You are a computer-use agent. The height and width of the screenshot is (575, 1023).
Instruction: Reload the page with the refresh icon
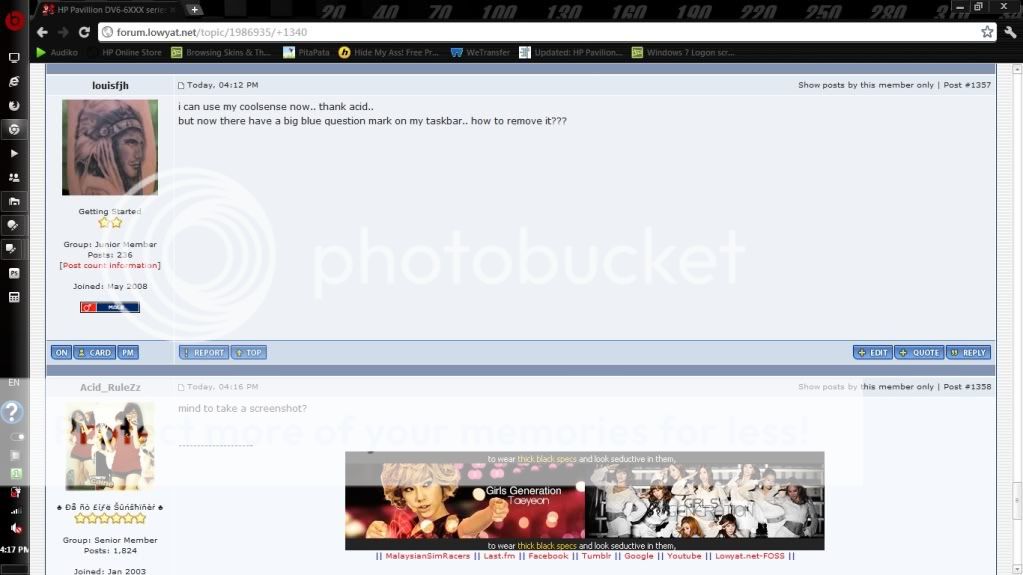(x=83, y=32)
